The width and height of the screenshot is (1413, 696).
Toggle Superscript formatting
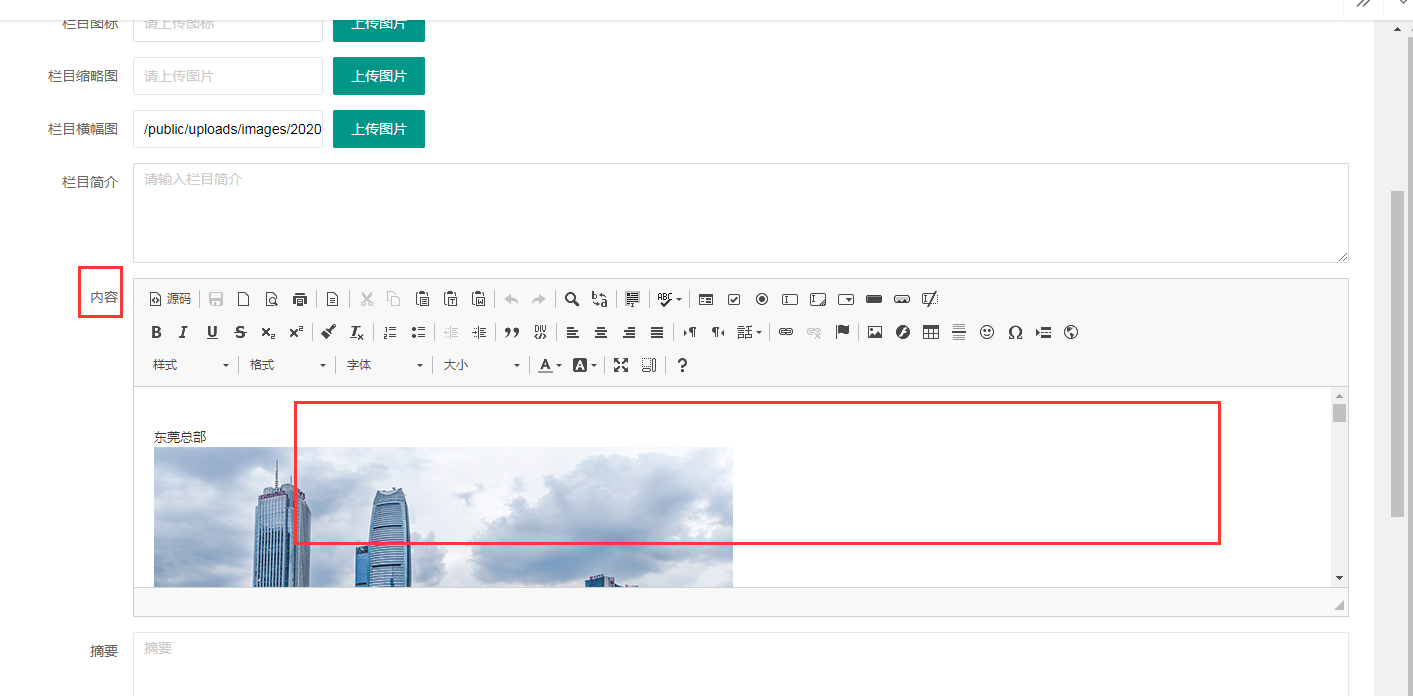296,332
